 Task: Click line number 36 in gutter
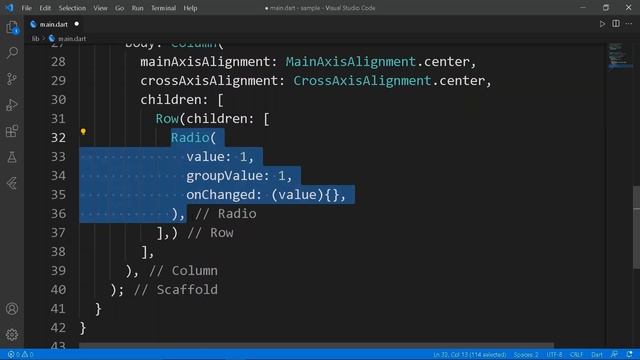point(58,213)
